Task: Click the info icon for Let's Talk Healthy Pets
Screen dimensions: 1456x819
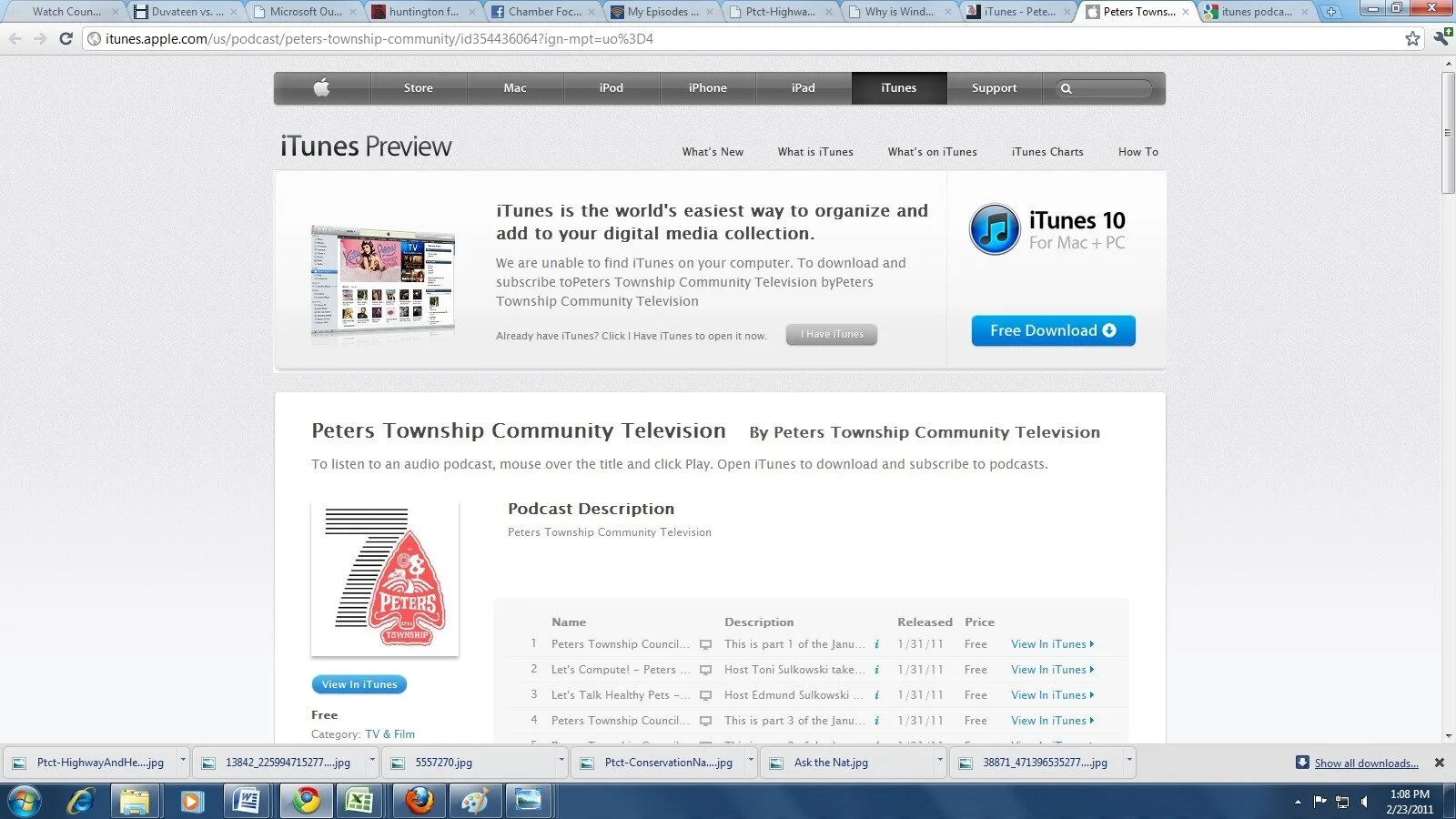Action: 876,695
